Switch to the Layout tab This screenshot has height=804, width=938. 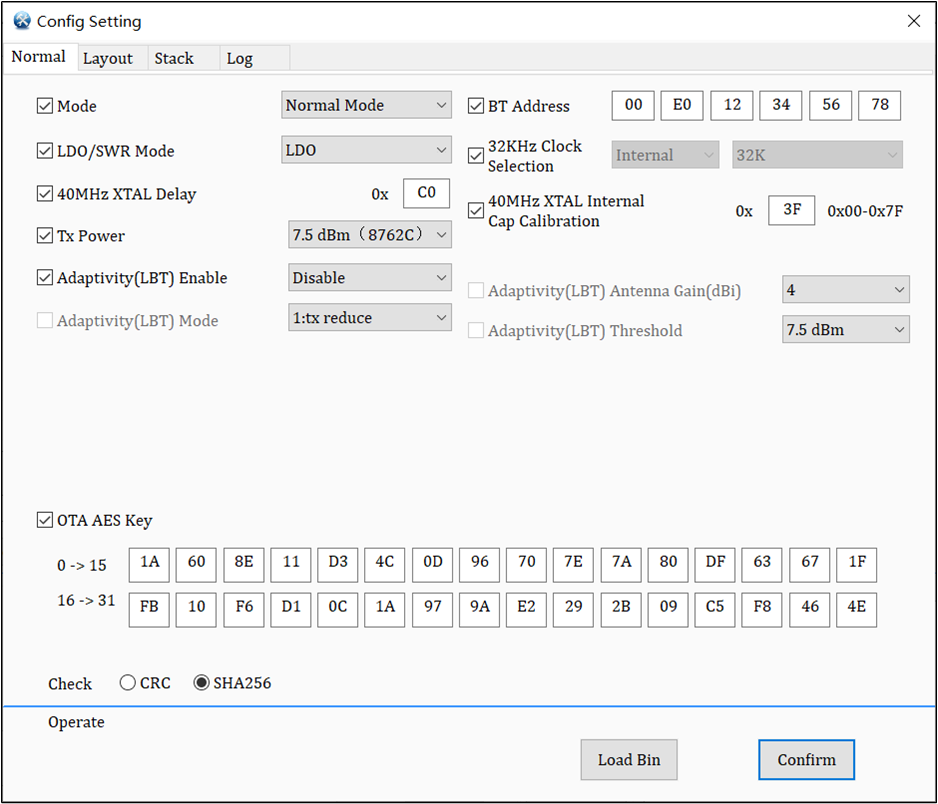coord(110,58)
